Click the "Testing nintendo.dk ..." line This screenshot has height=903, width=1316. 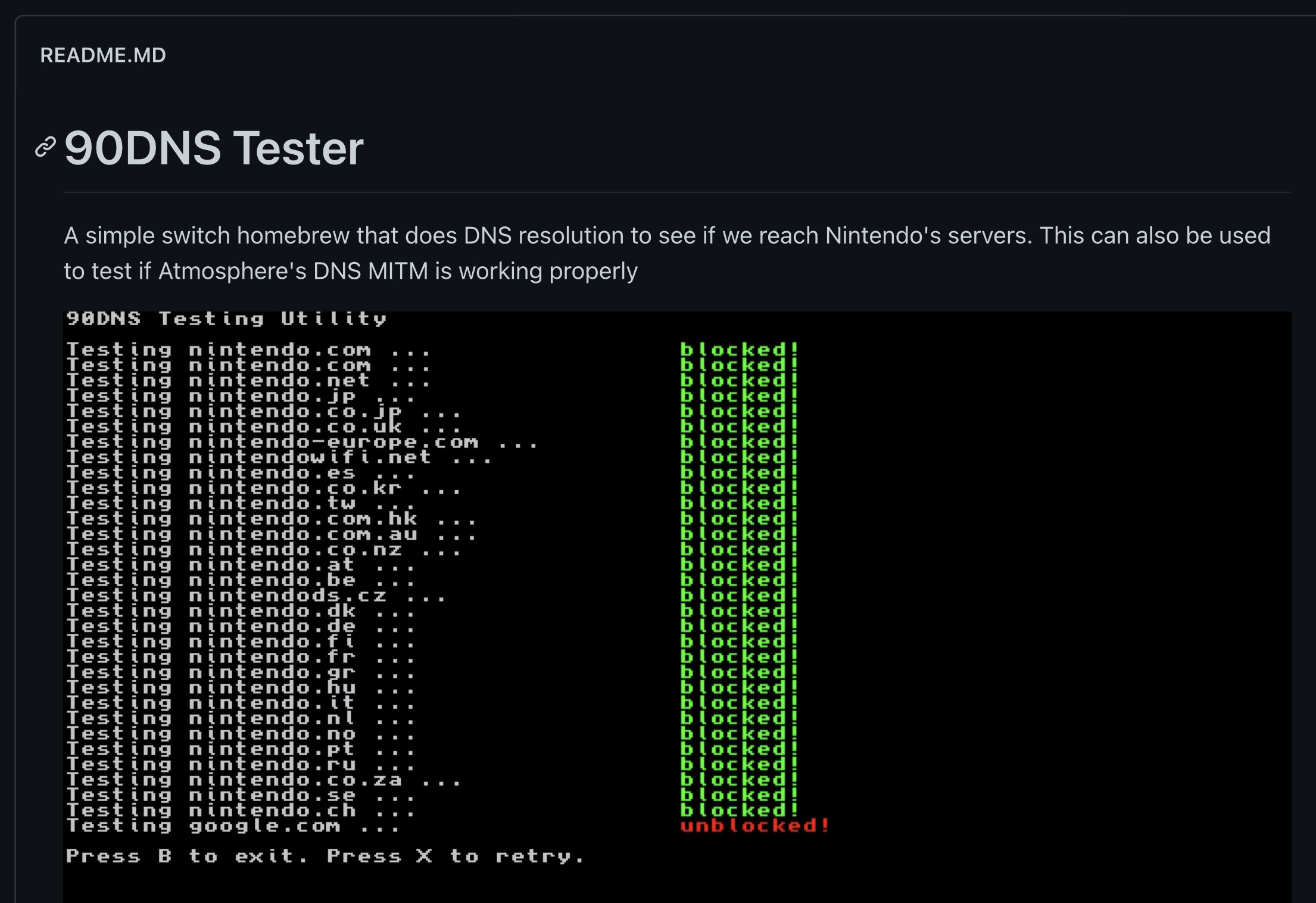(x=240, y=612)
